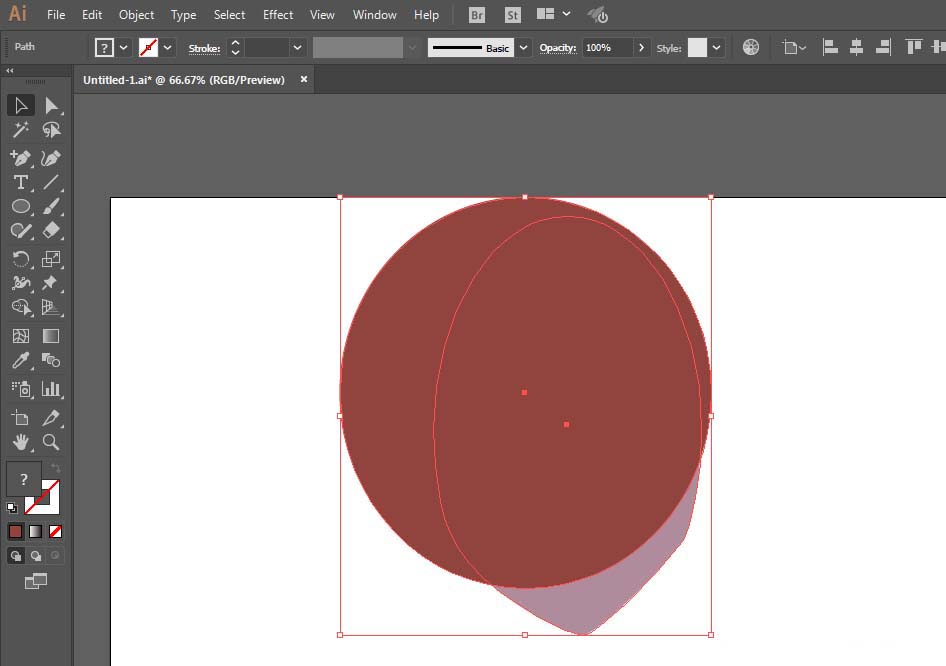Image resolution: width=946 pixels, height=666 pixels.
Task: Set paint to None mode
Action: (56, 531)
